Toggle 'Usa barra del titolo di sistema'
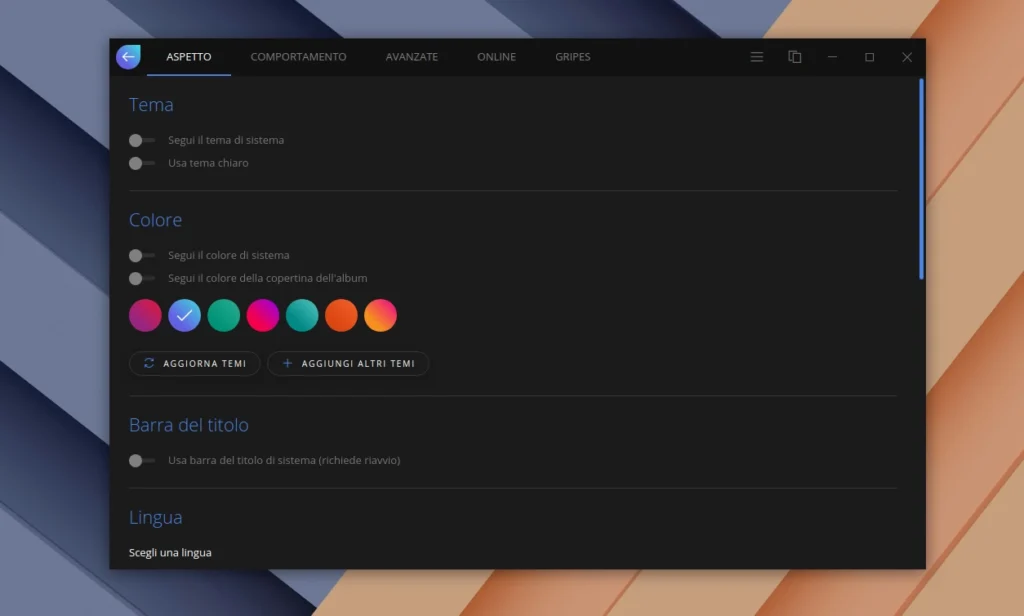The width and height of the screenshot is (1024, 616). point(141,461)
